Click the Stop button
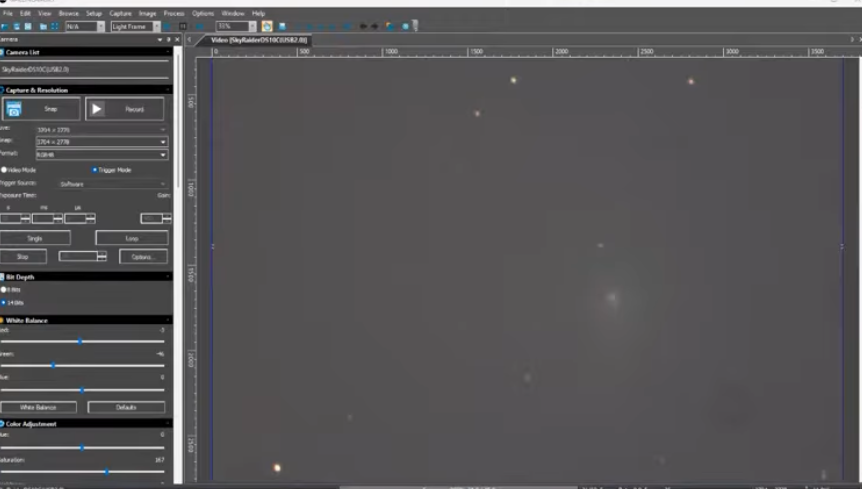 (23, 257)
